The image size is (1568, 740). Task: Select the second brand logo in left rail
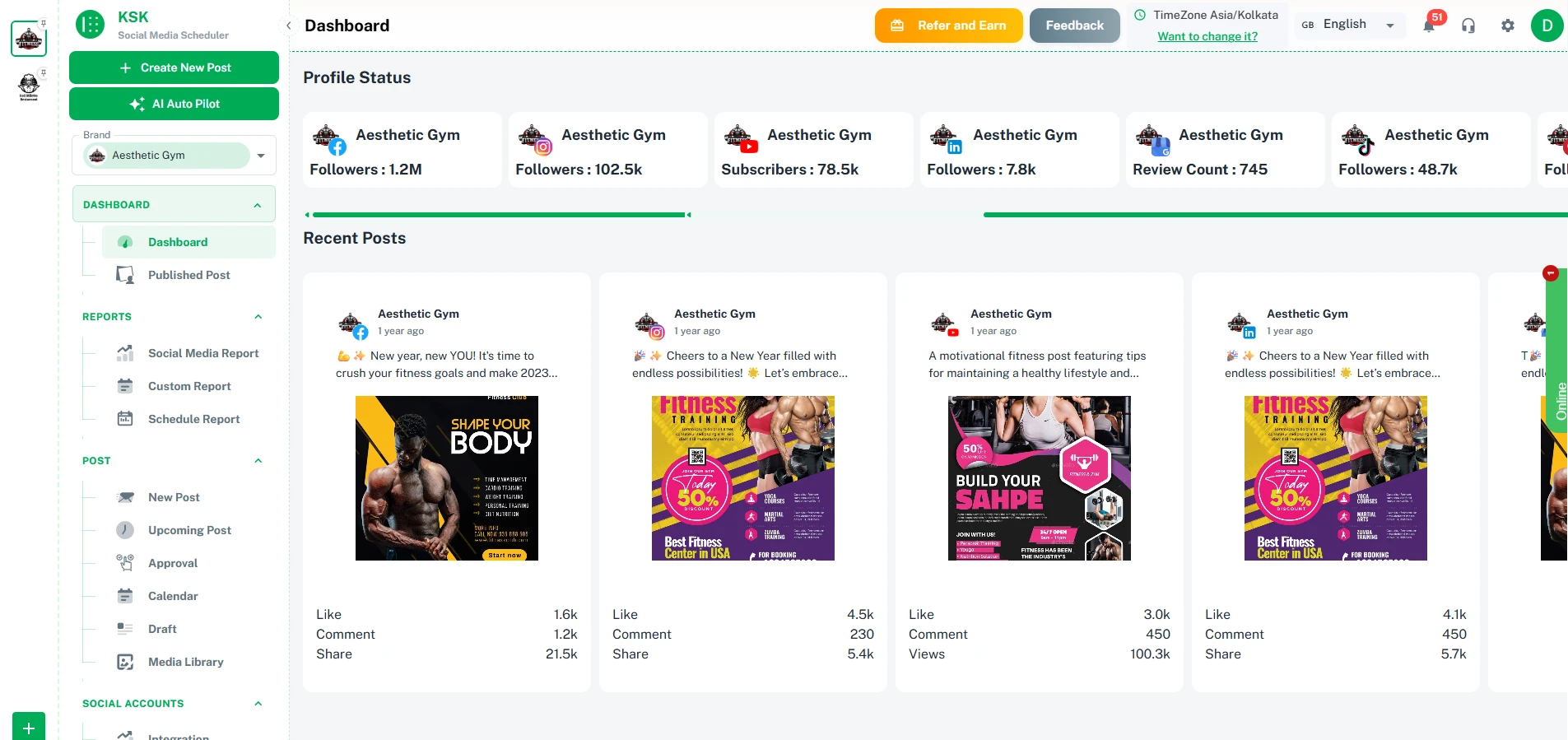pos(29,85)
